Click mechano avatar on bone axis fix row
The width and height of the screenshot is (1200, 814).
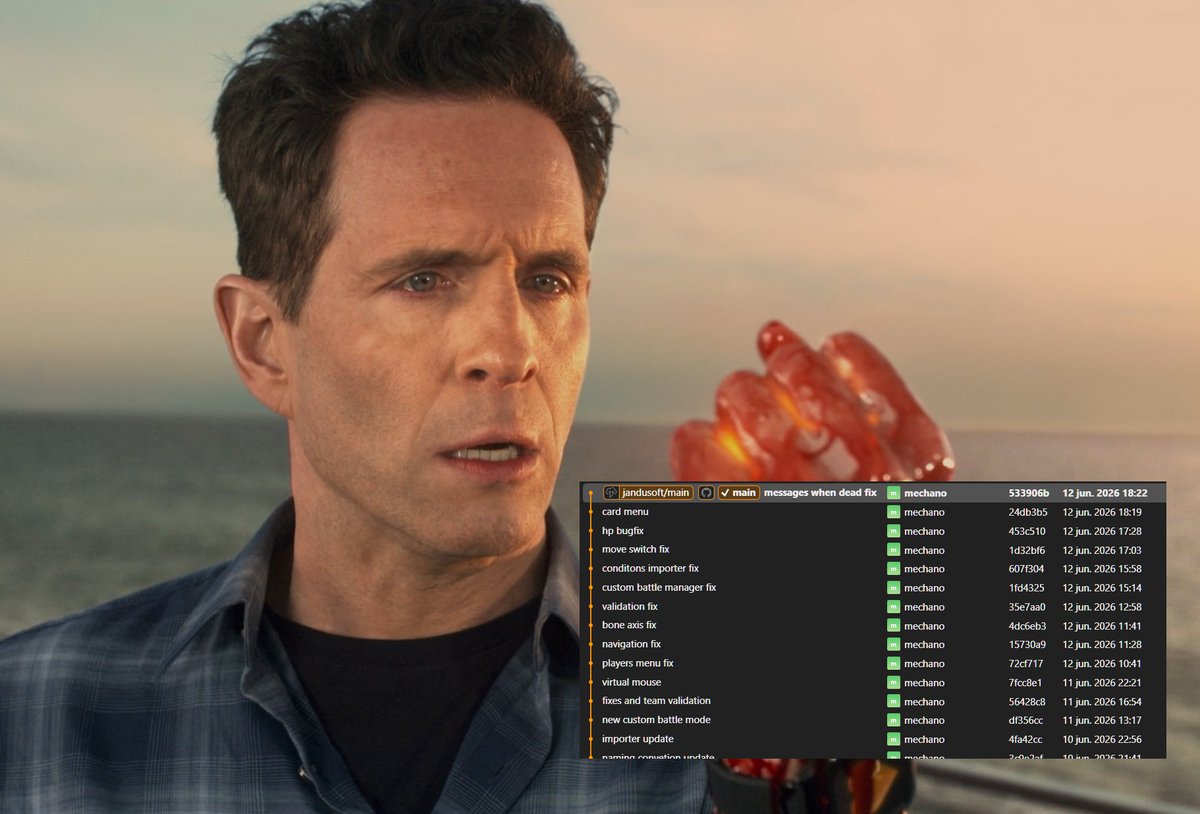(x=893, y=626)
